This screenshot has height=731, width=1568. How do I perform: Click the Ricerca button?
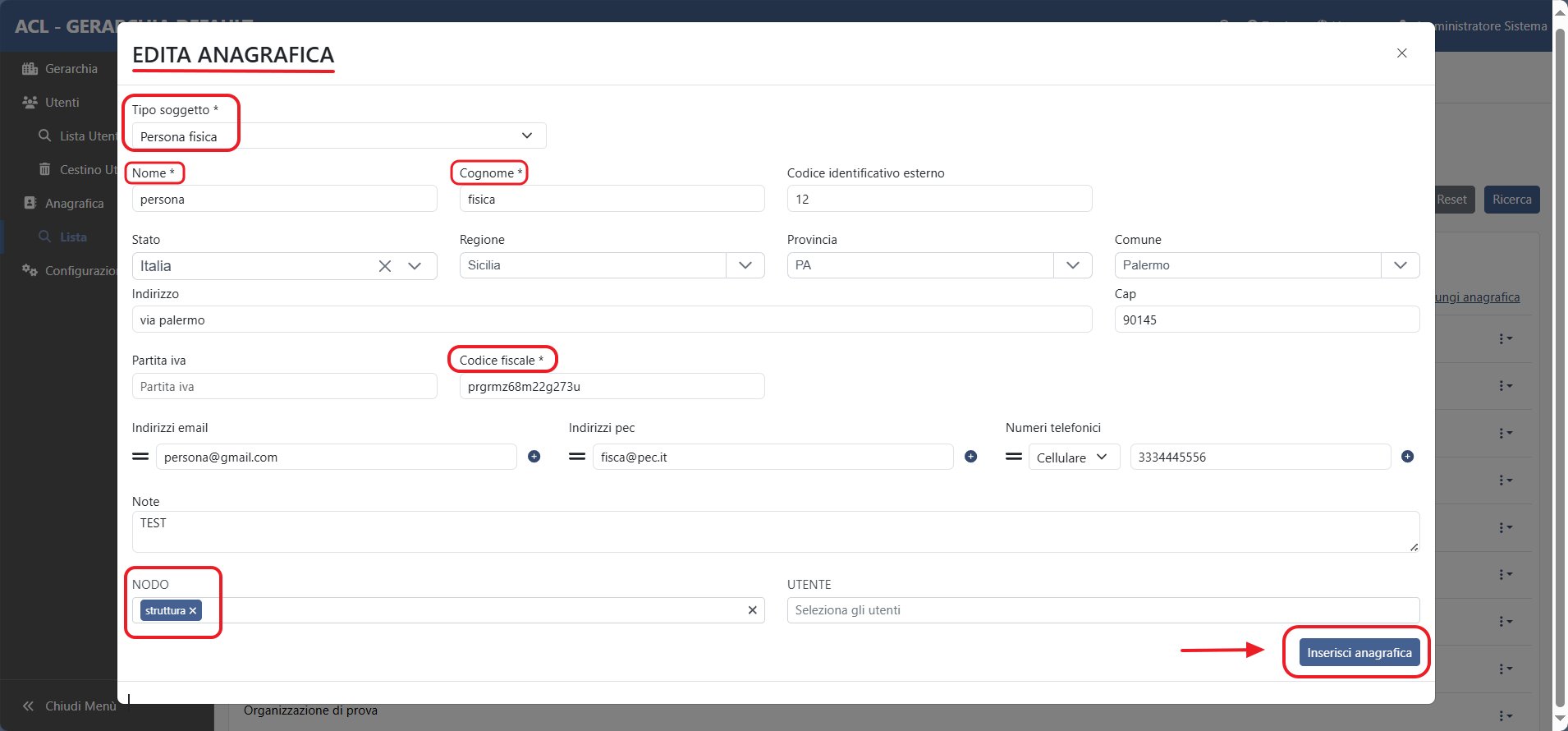tap(1511, 200)
